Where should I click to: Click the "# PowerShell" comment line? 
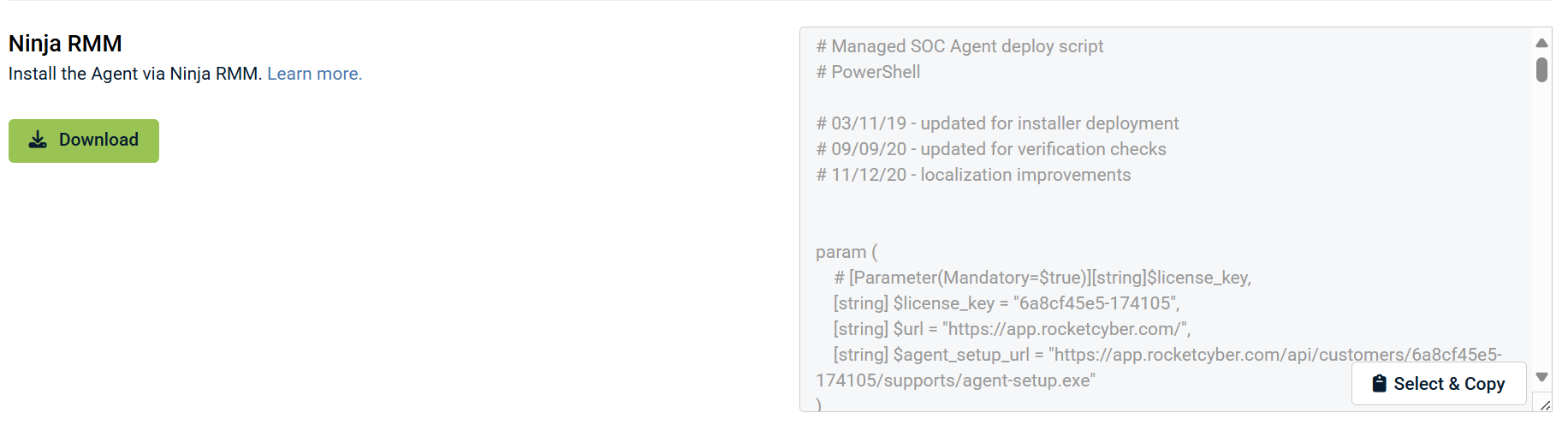pyautogui.click(x=868, y=72)
